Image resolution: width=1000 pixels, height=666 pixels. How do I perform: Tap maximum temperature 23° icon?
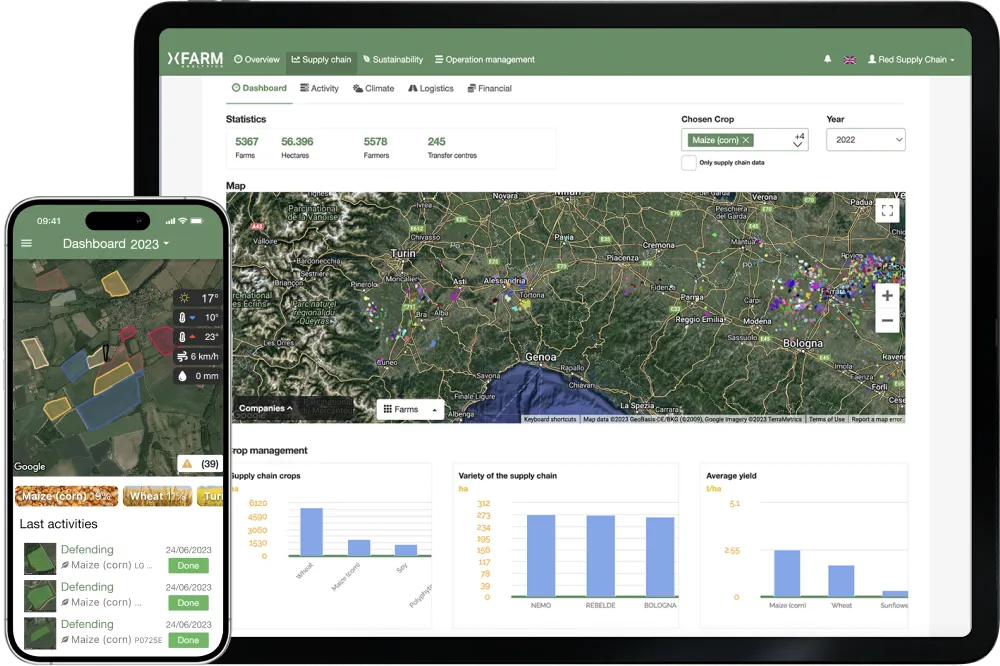(x=184, y=337)
